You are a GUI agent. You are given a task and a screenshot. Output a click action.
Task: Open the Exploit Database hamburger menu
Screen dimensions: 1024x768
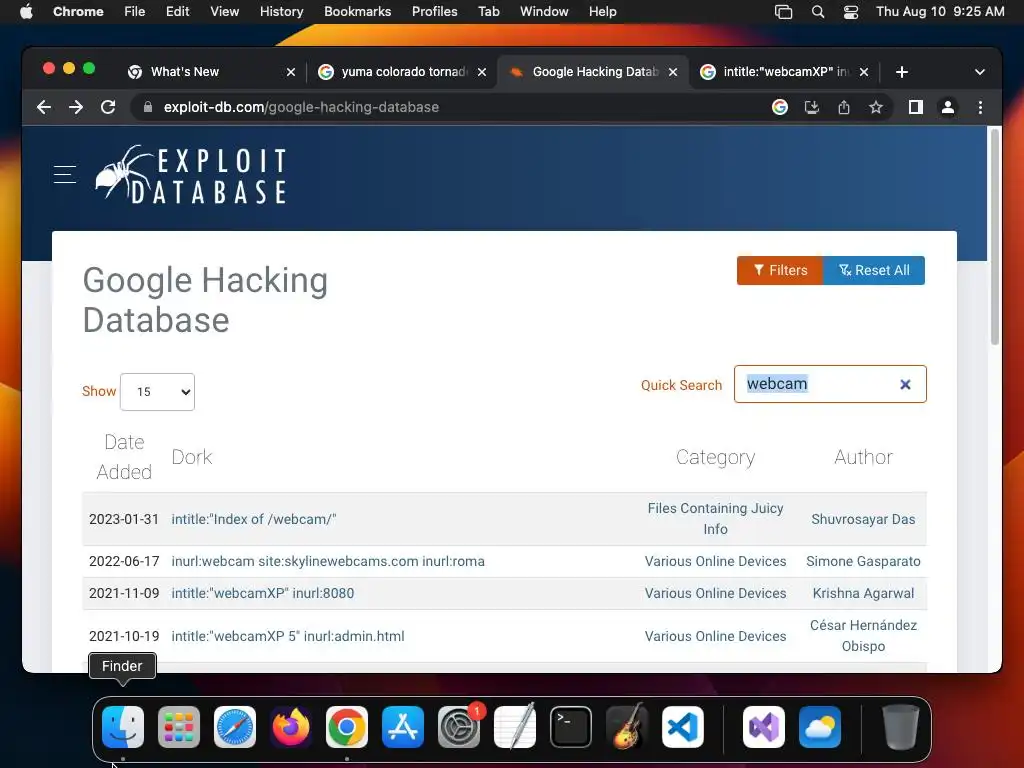(65, 174)
